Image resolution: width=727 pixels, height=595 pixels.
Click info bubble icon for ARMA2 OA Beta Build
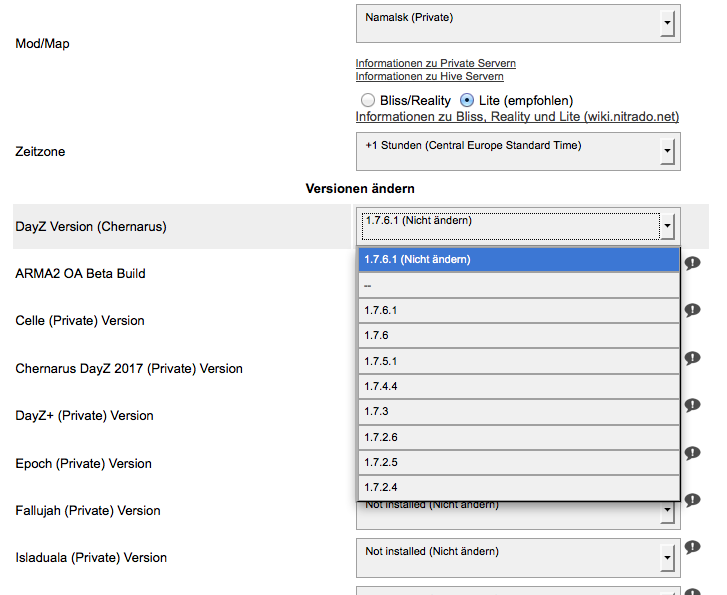click(692, 263)
